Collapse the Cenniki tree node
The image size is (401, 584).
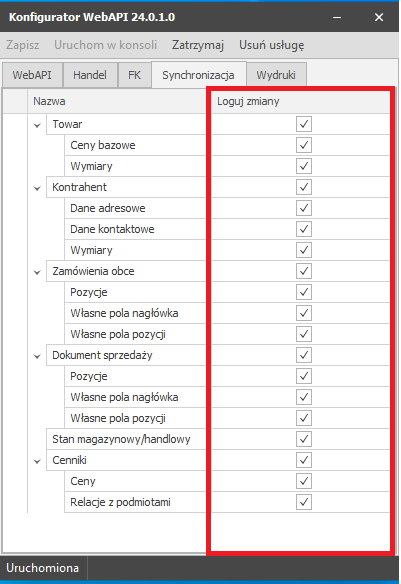37,461
